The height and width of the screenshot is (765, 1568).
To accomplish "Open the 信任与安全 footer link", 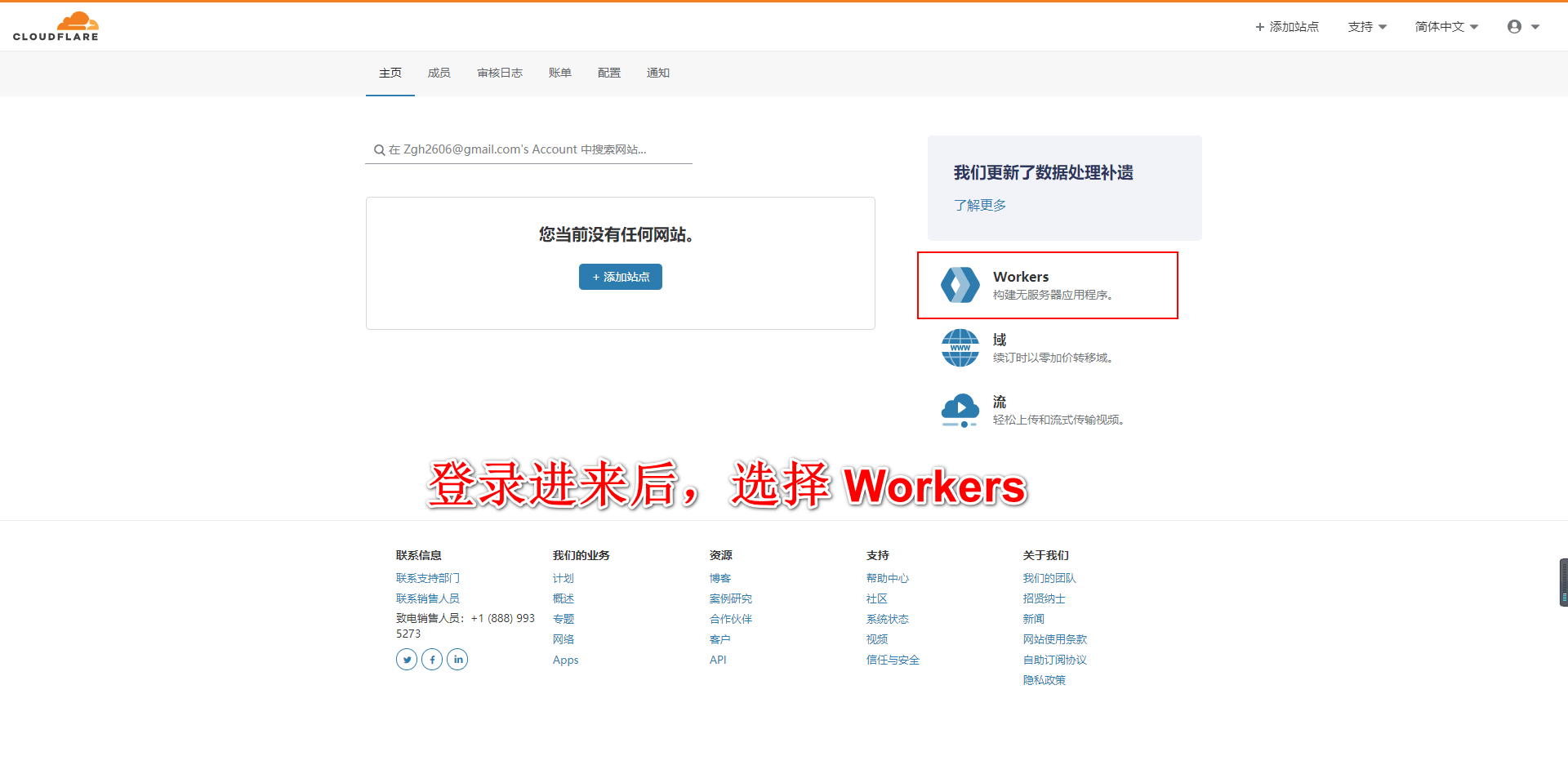I will pos(893,660).
